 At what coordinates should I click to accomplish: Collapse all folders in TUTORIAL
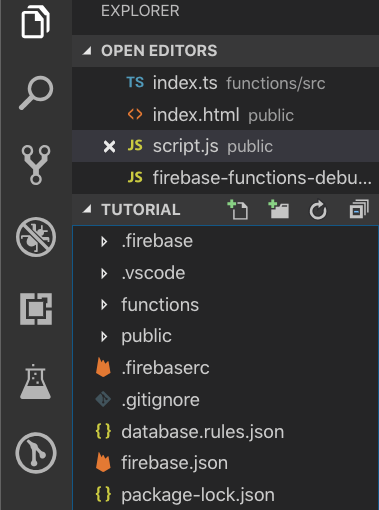tap(359, 210)
